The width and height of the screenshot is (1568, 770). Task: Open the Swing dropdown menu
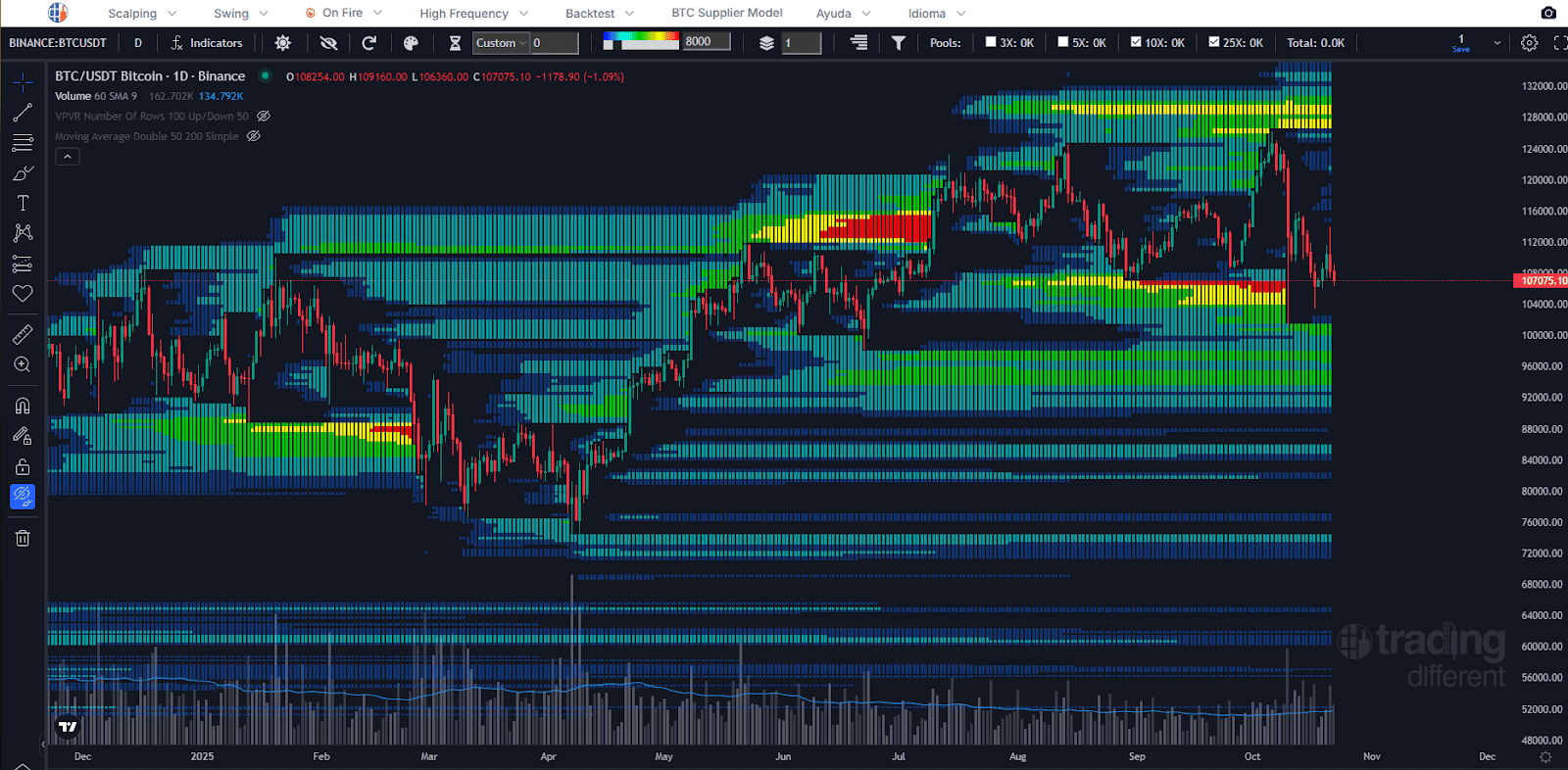[x=241, y=14]
